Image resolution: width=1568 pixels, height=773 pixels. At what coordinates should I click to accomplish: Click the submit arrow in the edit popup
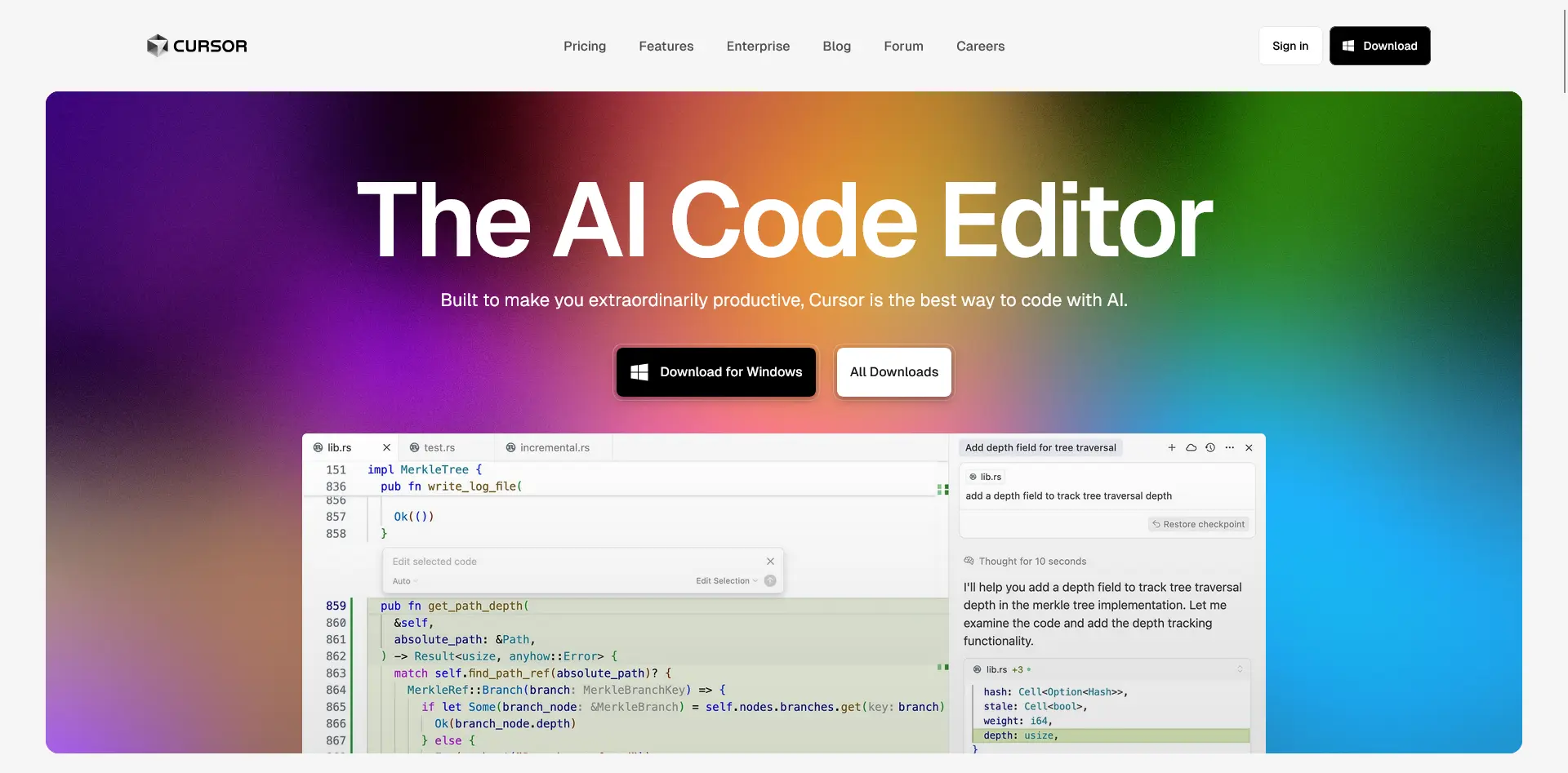(770, 581)
